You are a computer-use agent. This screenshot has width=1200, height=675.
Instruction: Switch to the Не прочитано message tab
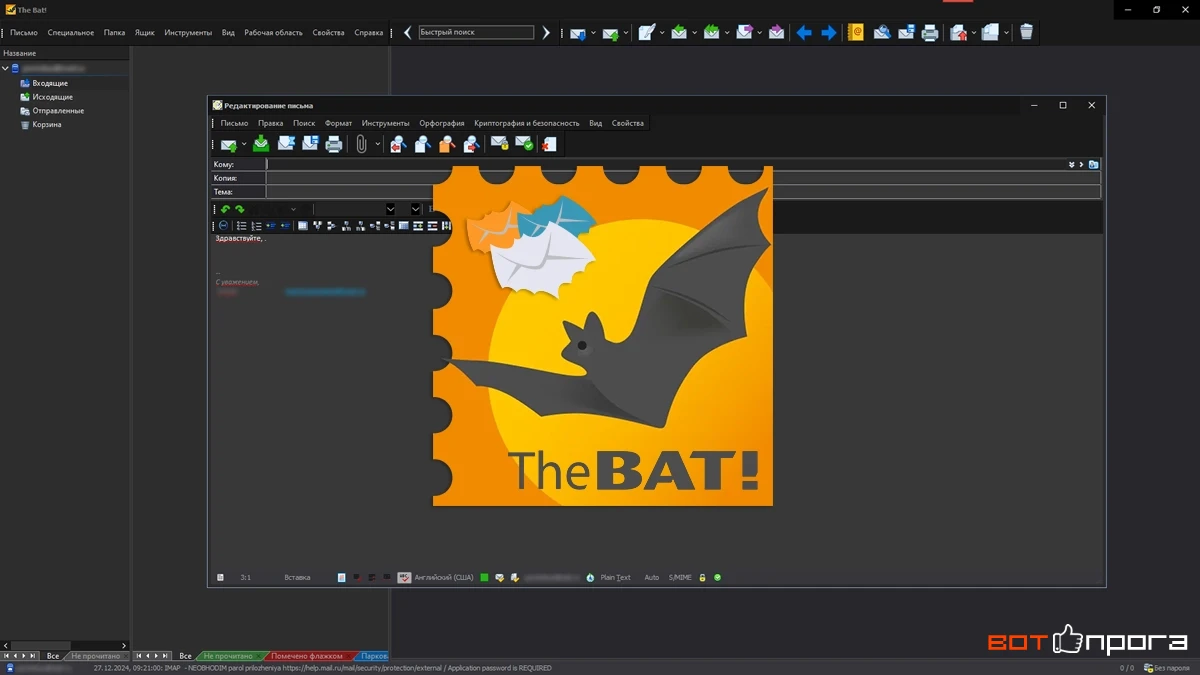click(x=228, y=656)
